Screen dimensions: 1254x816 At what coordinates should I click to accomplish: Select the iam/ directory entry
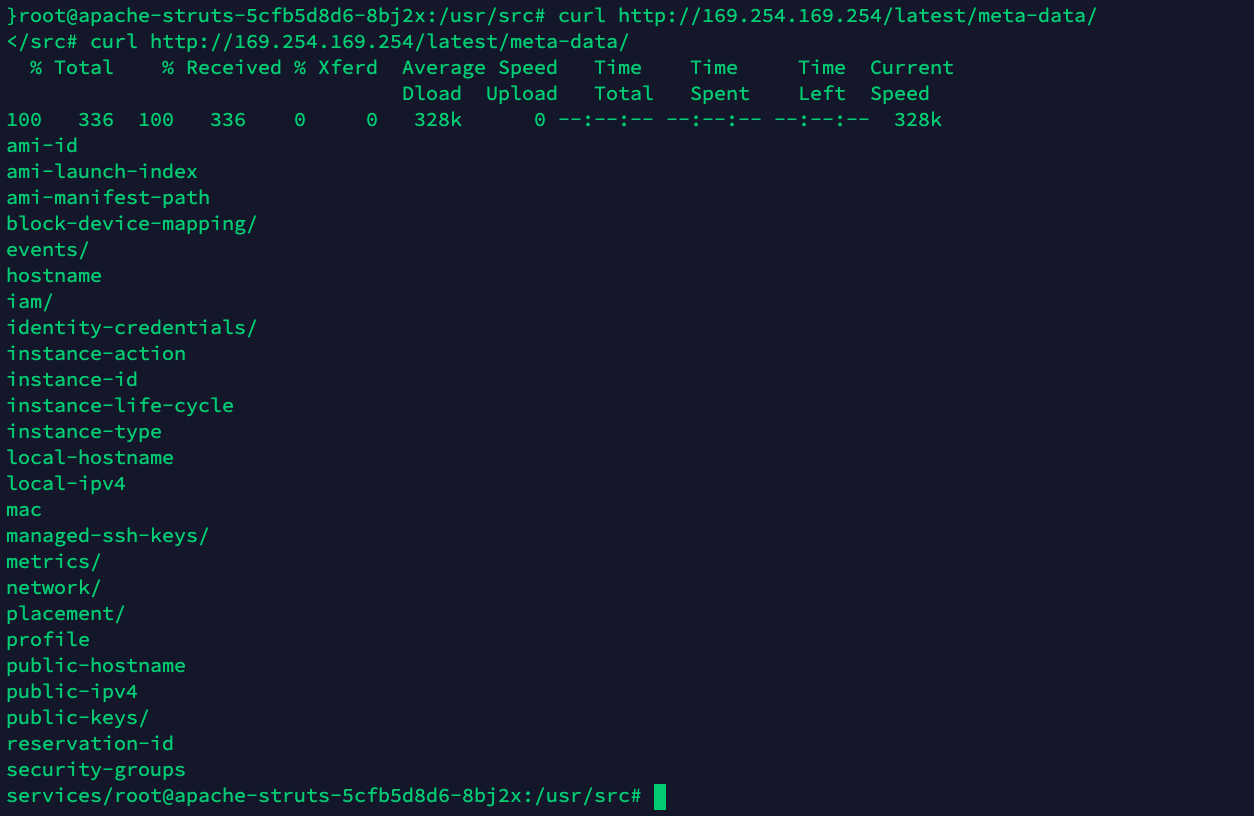click(30, 302)
